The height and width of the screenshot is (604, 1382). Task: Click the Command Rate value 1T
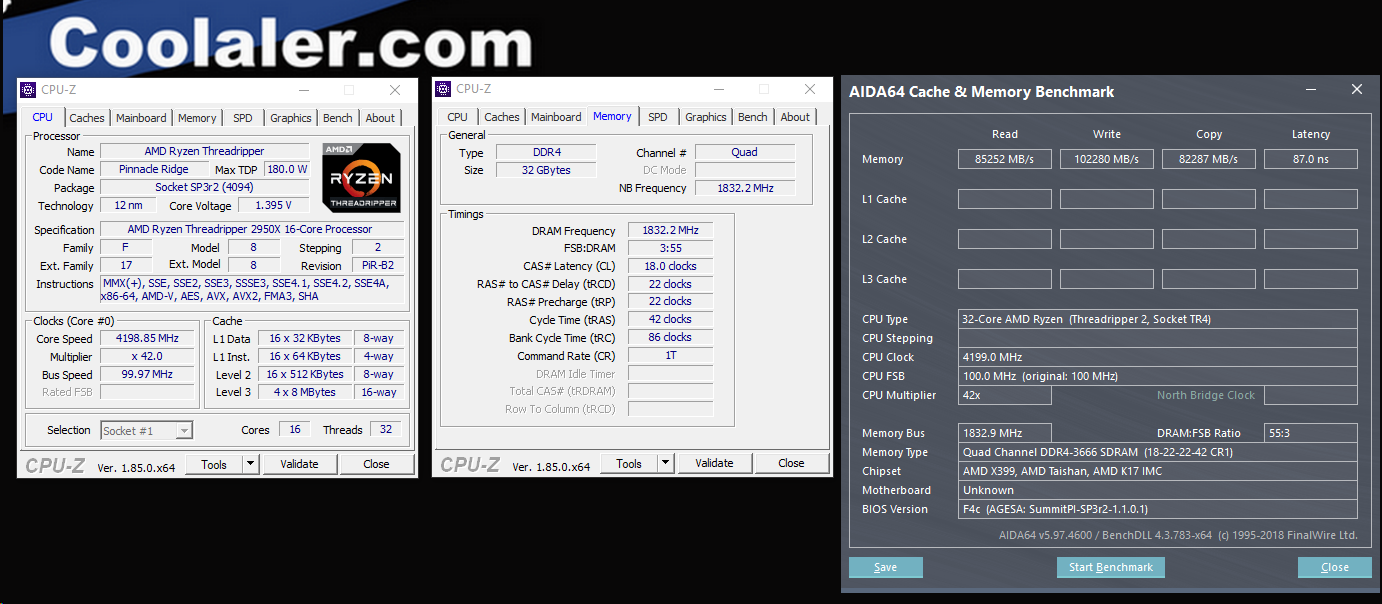pyautogui.click(x=670, y=355)
